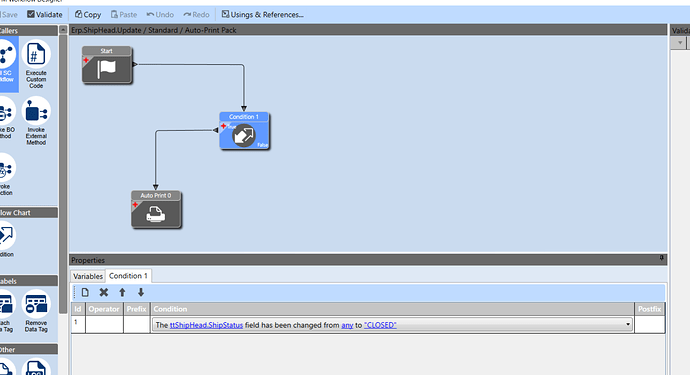Open Usings & References dialog
Viewport: 690px width, 375px height.
pyautogui.click(x=262, y=15)
